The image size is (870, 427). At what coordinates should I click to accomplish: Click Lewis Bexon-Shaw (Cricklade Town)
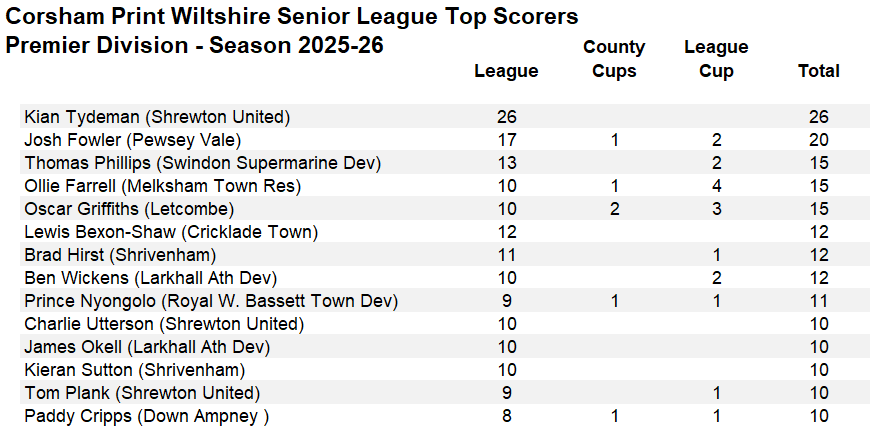coord(170,232)
